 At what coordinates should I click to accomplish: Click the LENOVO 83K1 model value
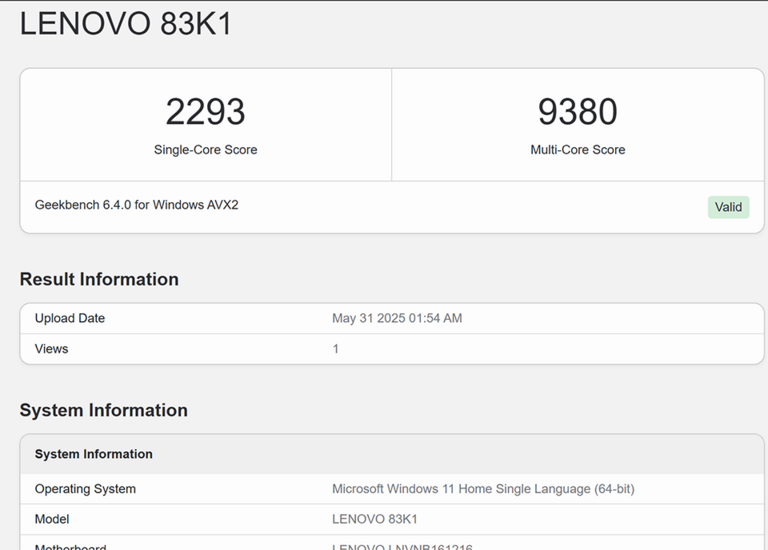click(374, 519)
